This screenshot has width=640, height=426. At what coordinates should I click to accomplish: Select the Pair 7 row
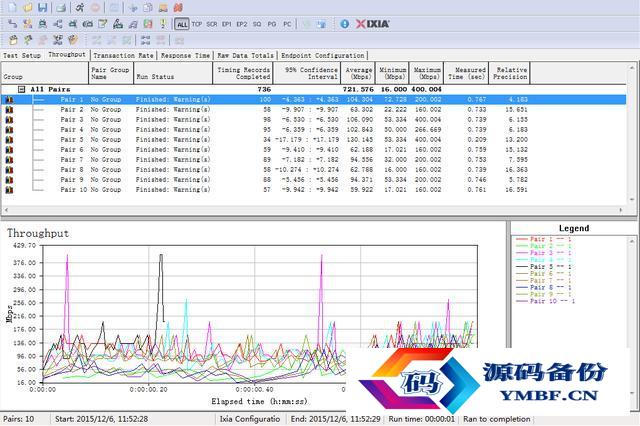point(313,160)
